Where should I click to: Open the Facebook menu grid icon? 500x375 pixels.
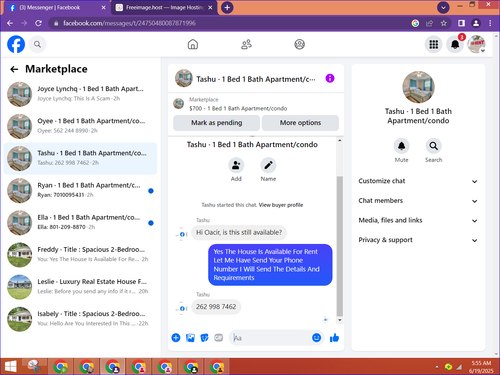coord(433,44)
